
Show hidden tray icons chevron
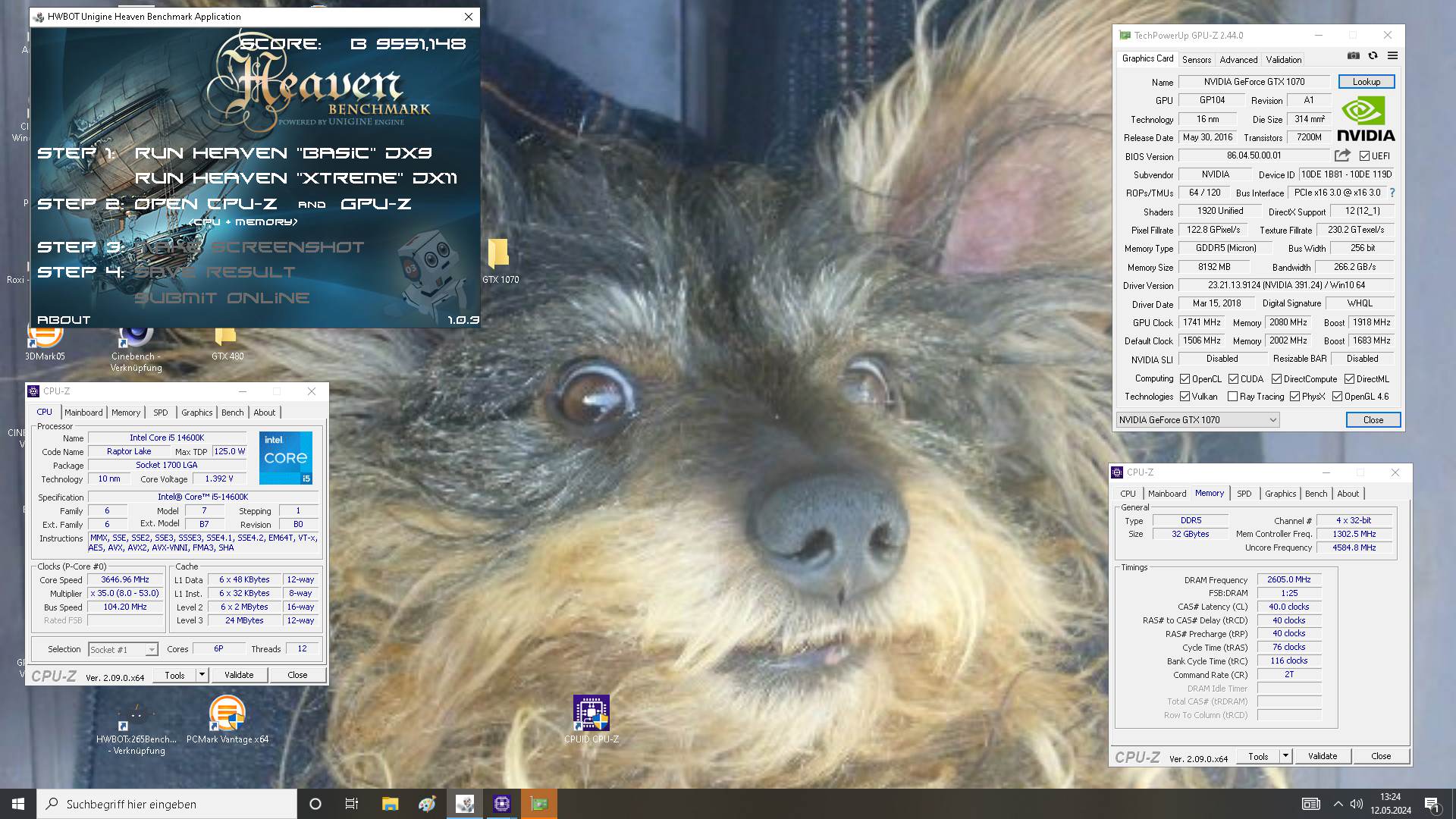(x=1338, y=804)
